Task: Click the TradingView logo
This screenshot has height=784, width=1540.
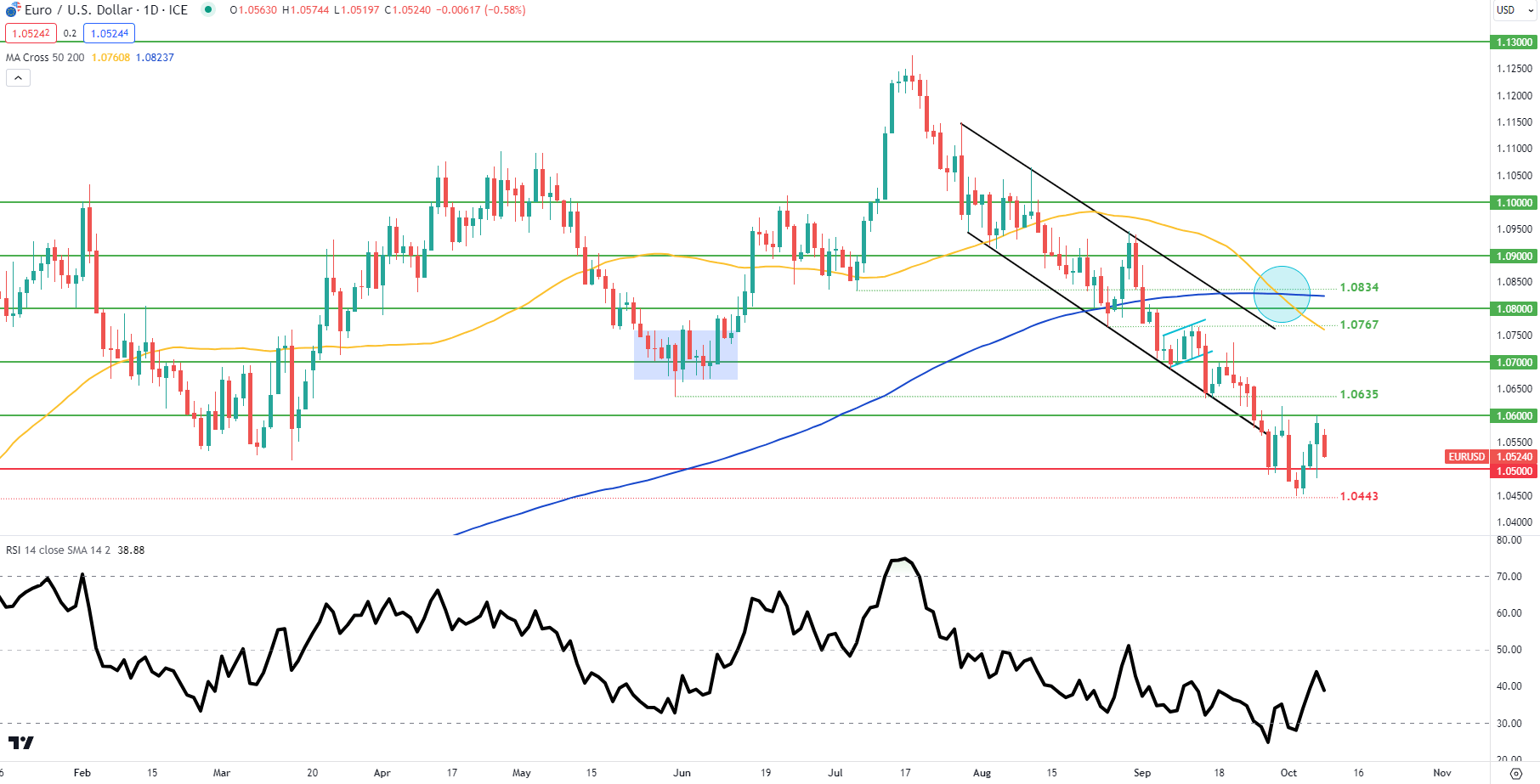Action: [x=20, y=742]
